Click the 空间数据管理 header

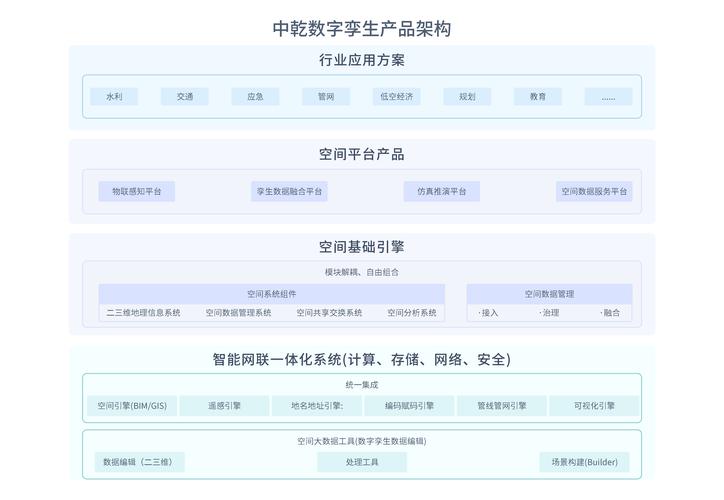tap(549, 294)
